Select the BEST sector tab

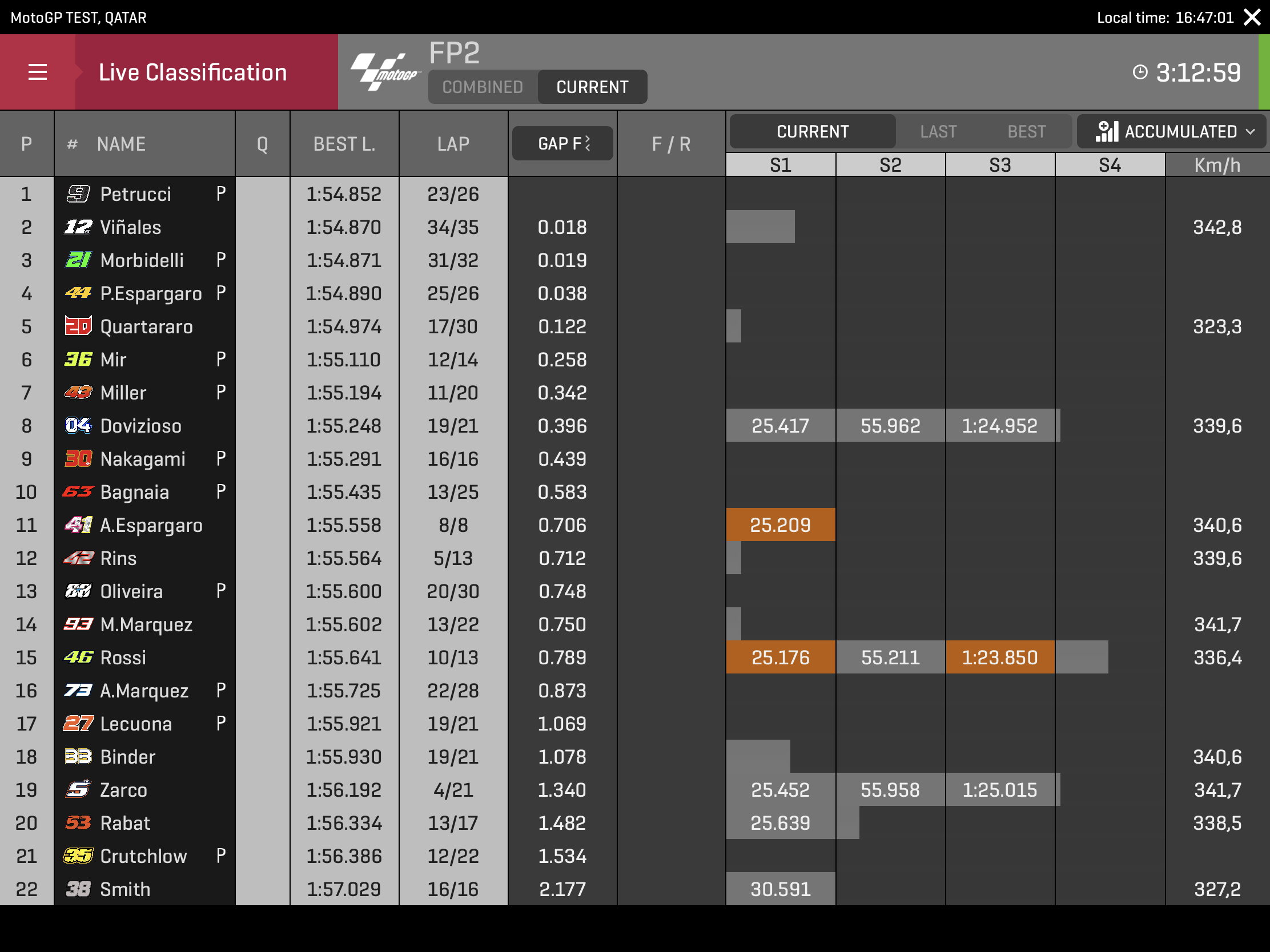click(x=1026, y=131)
